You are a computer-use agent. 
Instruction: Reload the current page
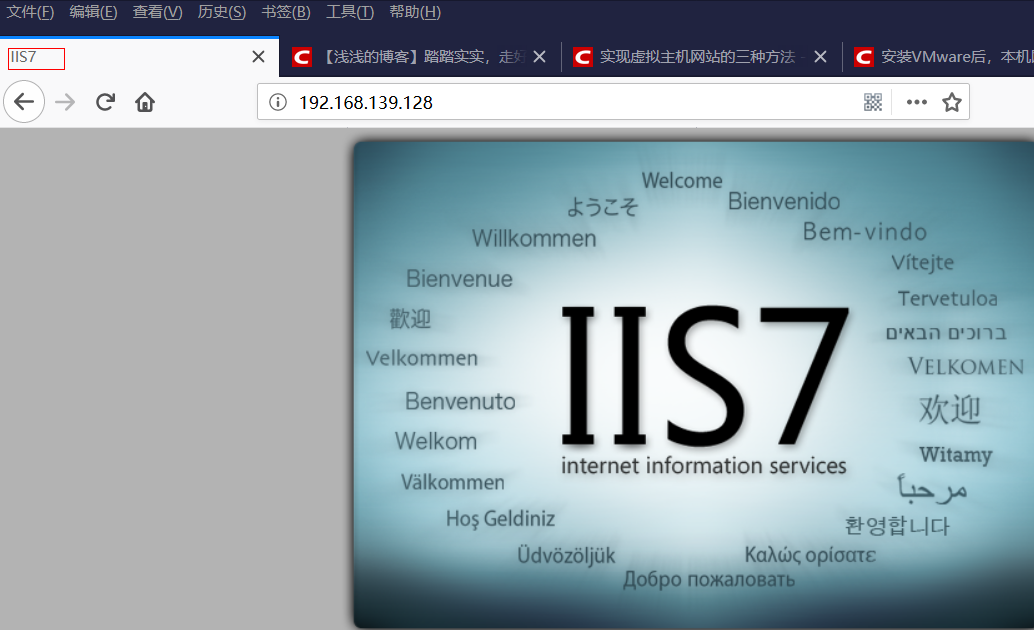coord(105,102)
